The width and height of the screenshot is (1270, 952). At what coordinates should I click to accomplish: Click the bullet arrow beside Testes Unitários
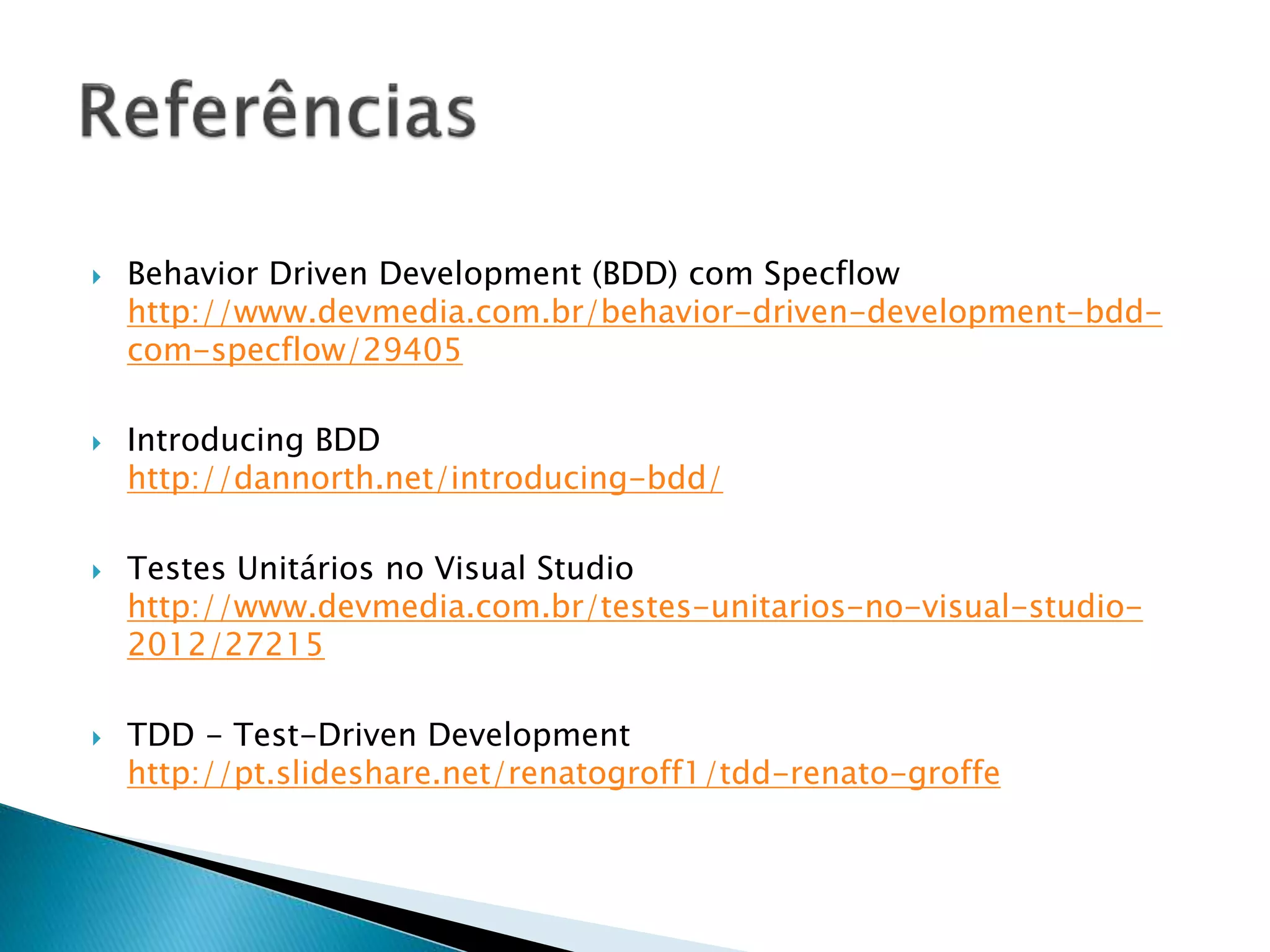96,571
